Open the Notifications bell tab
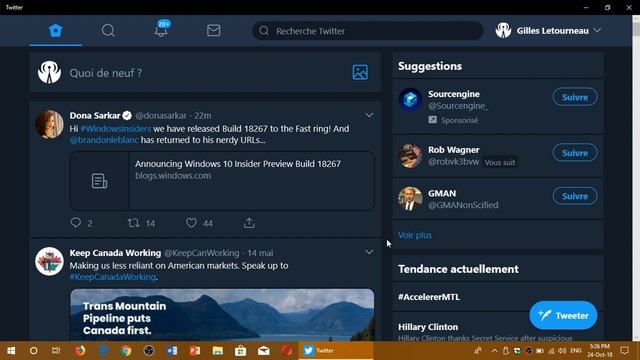Viewport: 640px width, 360px height. click(x=162, y=29)
